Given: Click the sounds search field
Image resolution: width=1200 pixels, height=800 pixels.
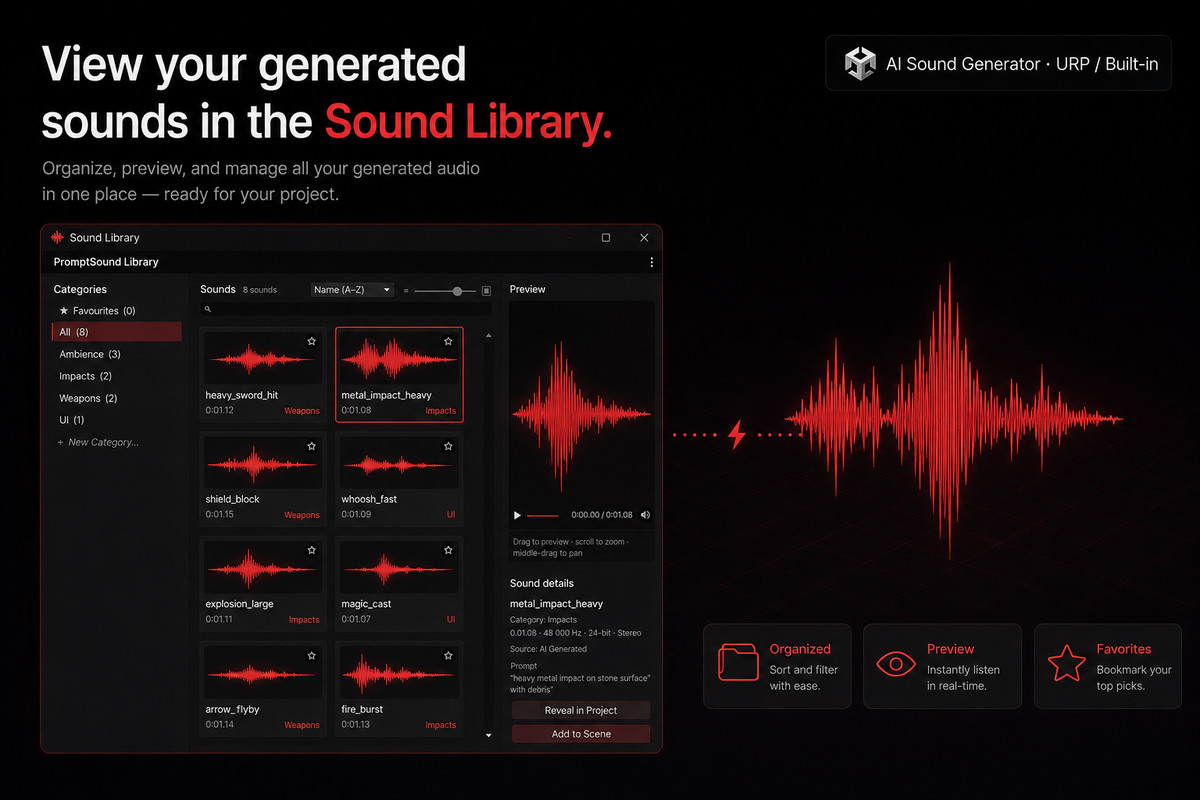Looking at the screenshot, I should [x=346, y=309].
